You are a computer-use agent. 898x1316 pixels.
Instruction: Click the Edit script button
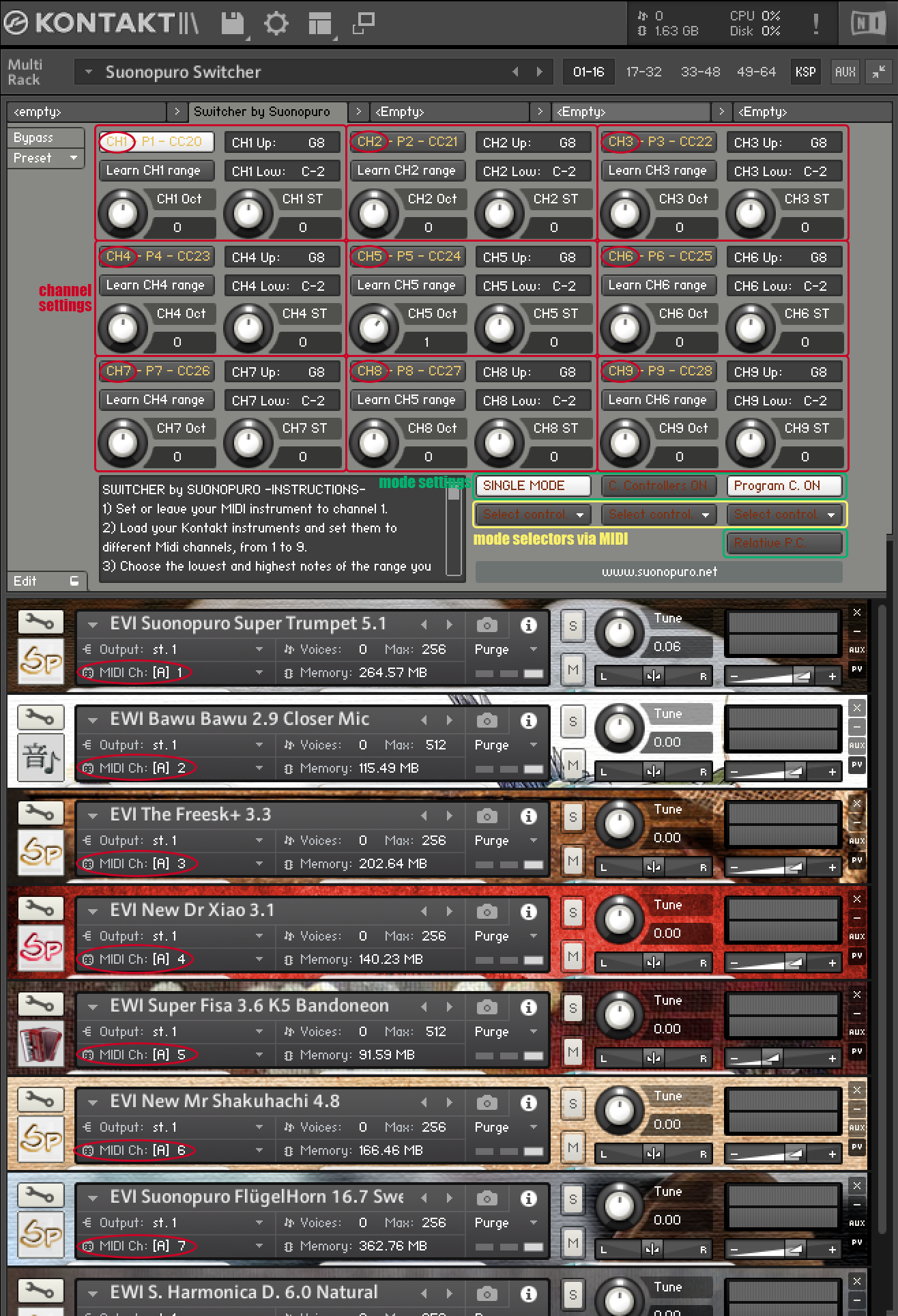click(x=46, y=581)
